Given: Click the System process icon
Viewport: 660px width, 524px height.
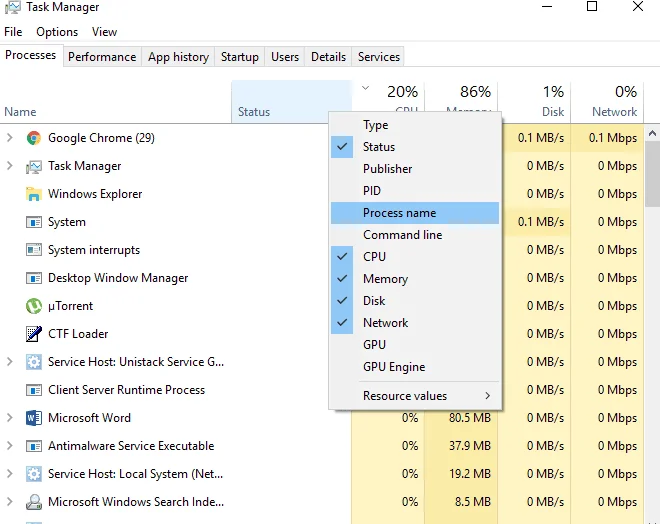Looking at the screenshot, I should click(34, 222).
